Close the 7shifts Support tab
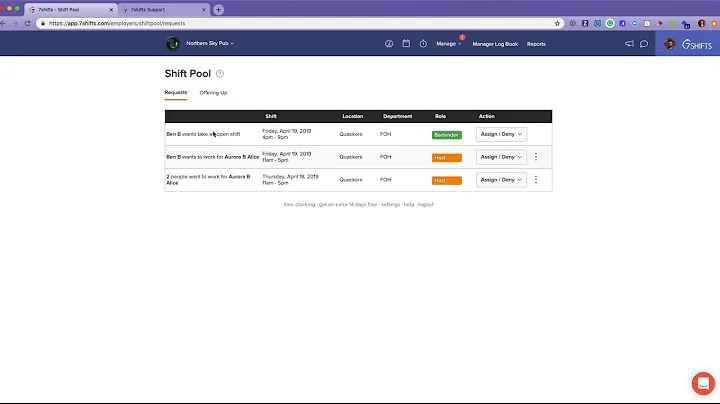The width and height of the screenshot is (720, 404). pos(203,10)
